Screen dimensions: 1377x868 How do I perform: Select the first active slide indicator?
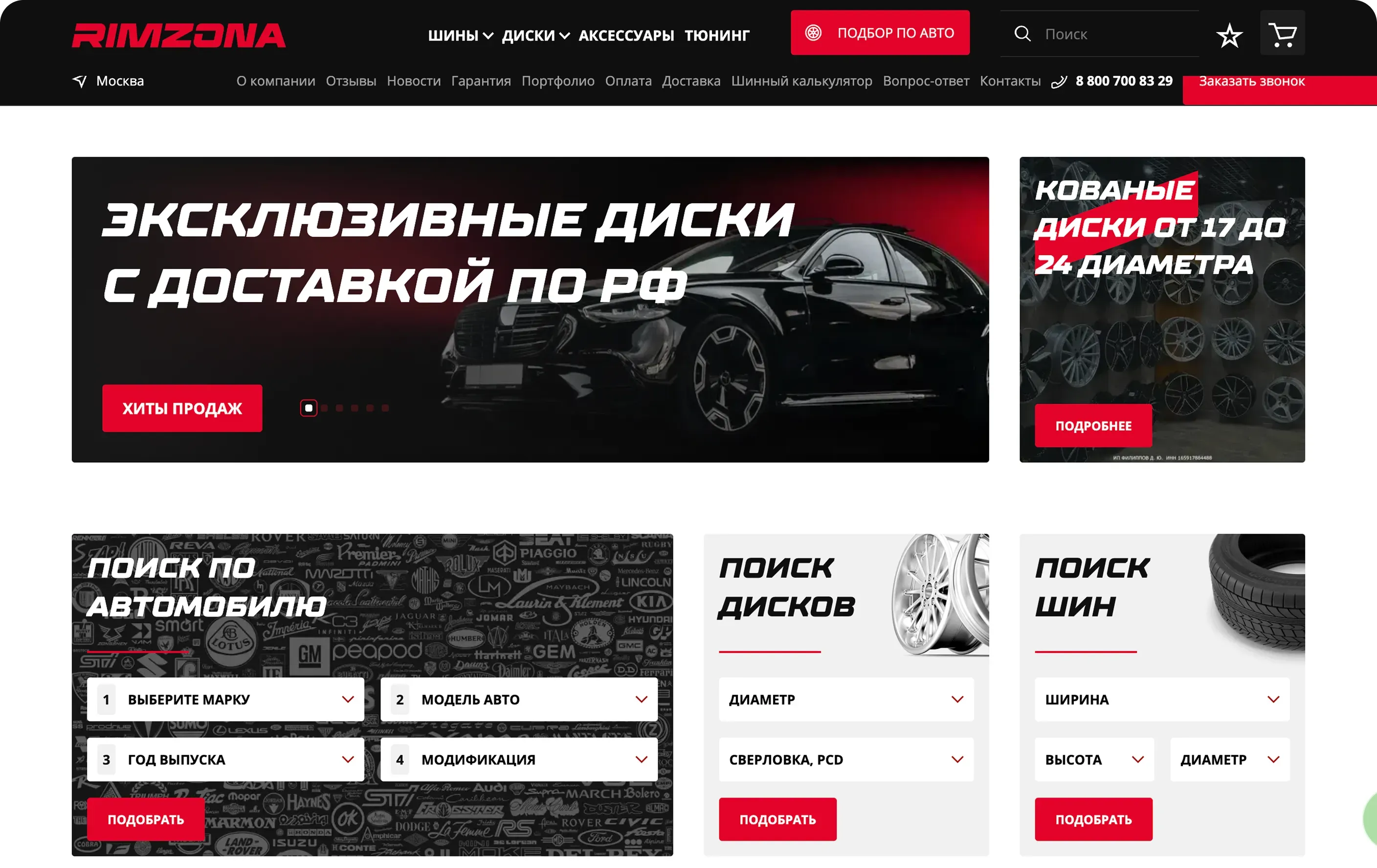(x=309, y=408)
